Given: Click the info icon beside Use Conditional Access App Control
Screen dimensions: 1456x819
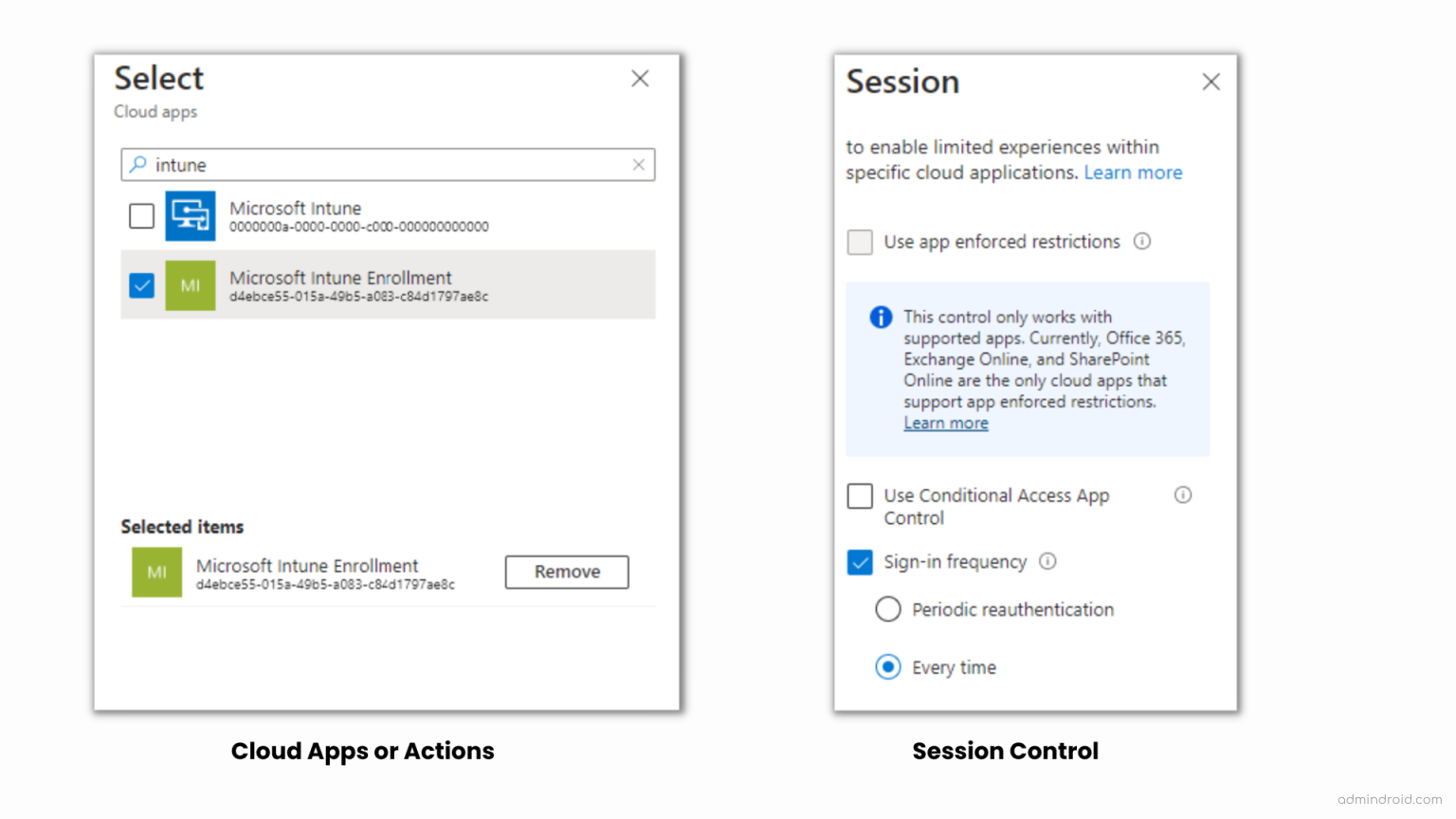Looking at the screenshot, I should pos(1182,494).
